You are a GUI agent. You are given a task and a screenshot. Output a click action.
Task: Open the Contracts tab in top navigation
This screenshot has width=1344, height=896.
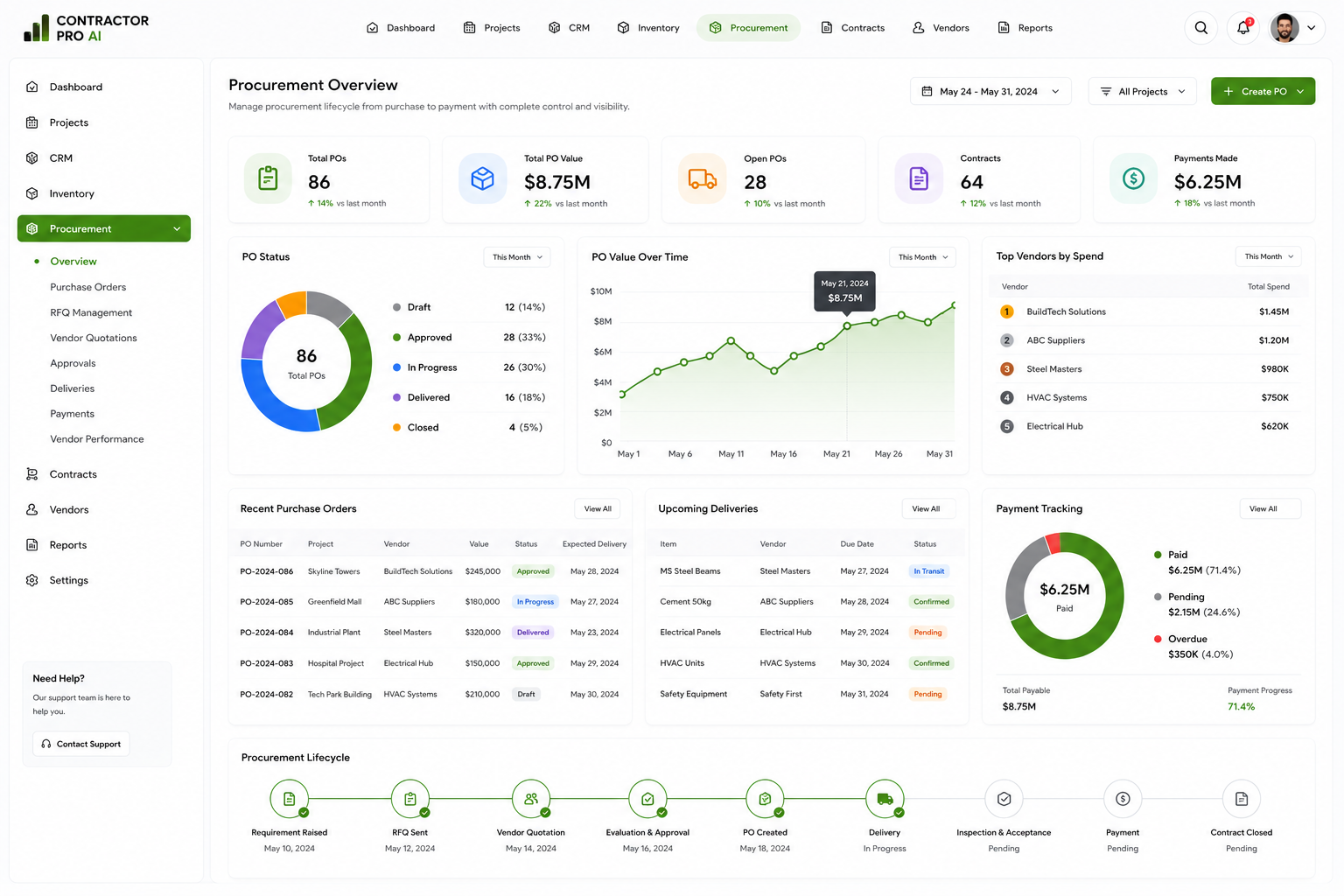(x=852, y=28)
